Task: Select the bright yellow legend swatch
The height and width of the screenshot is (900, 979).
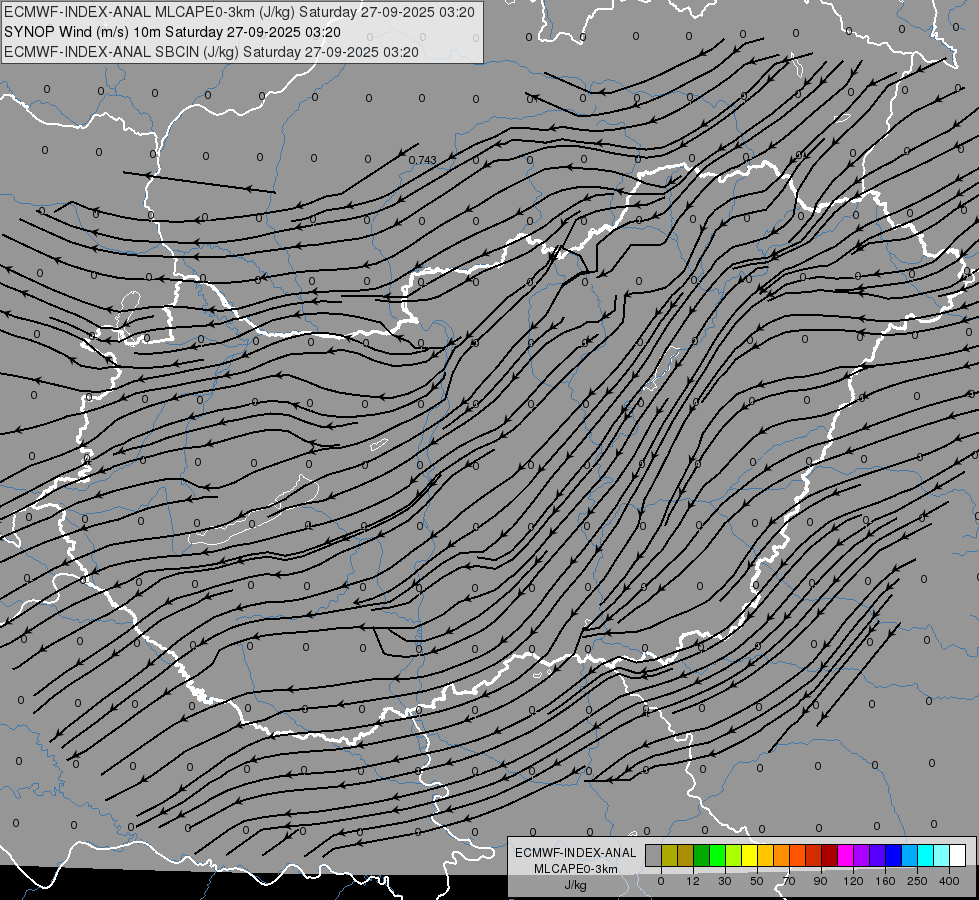Action: pyautogui.click(x=749, y=856)
